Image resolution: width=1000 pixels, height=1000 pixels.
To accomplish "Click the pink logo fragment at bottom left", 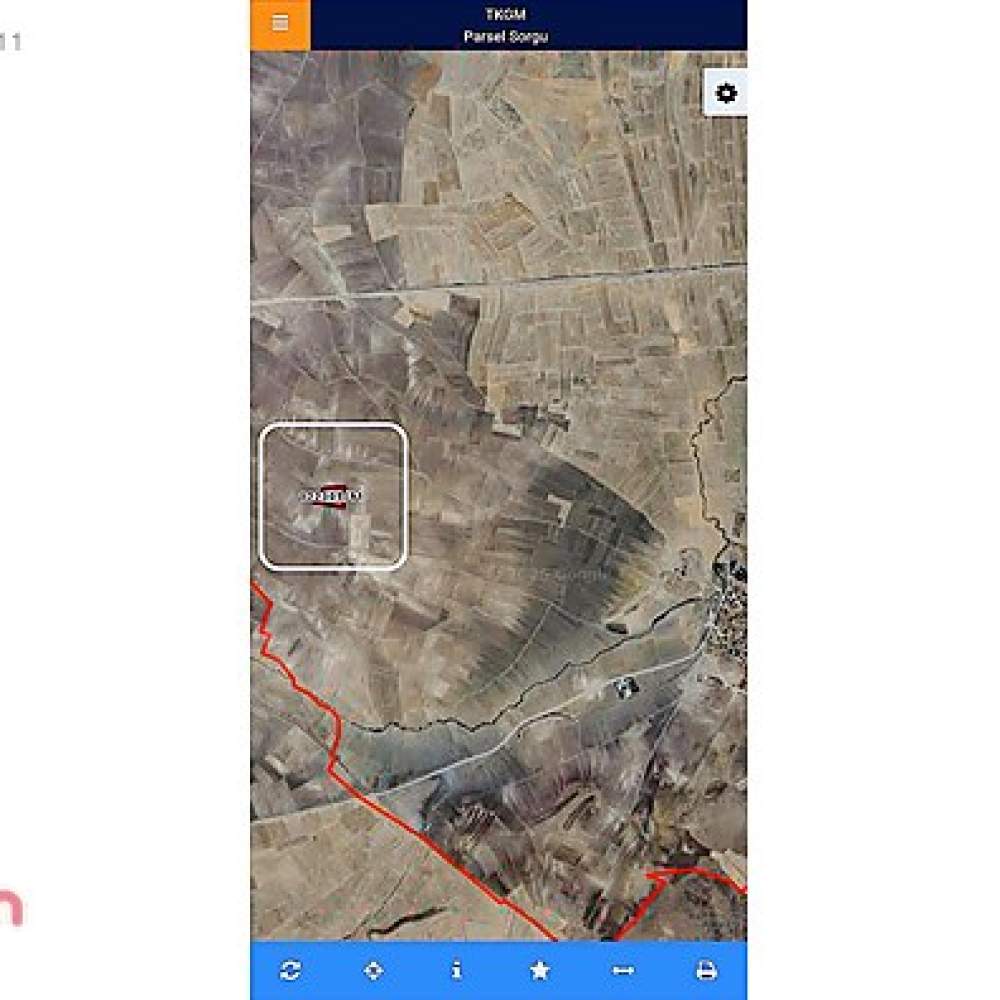I will [x=11, y=908].
